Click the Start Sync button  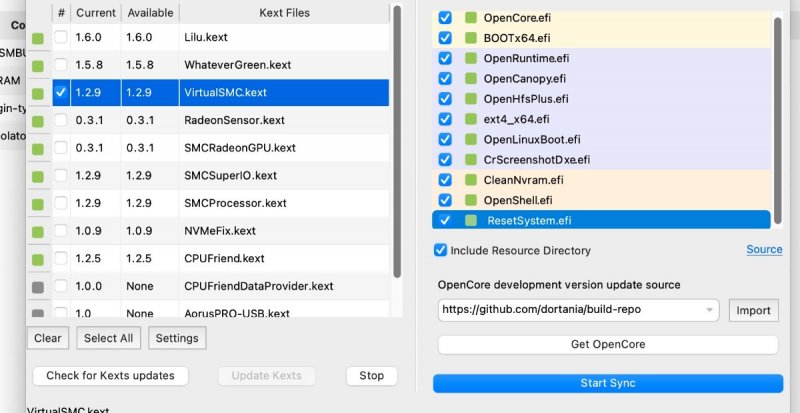pyautogui.click(x=607, y=383)
